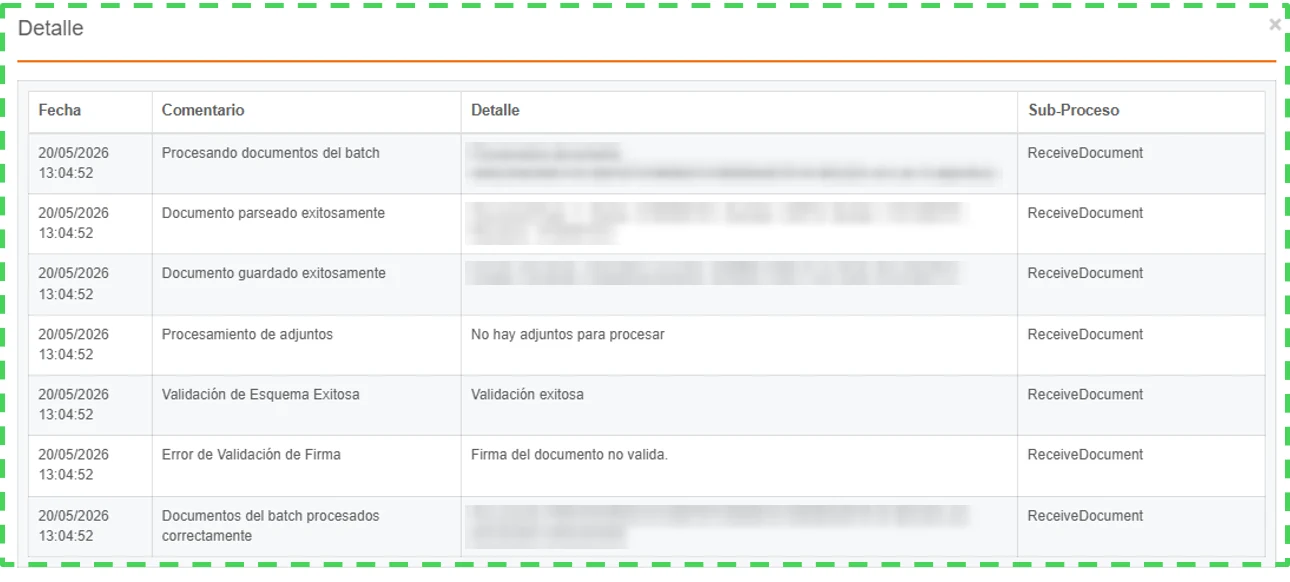The image size is (1290, 582).
Task: Click the date in the 'Documento parseado exitosamente' row
Action: (x=74, y=223)
